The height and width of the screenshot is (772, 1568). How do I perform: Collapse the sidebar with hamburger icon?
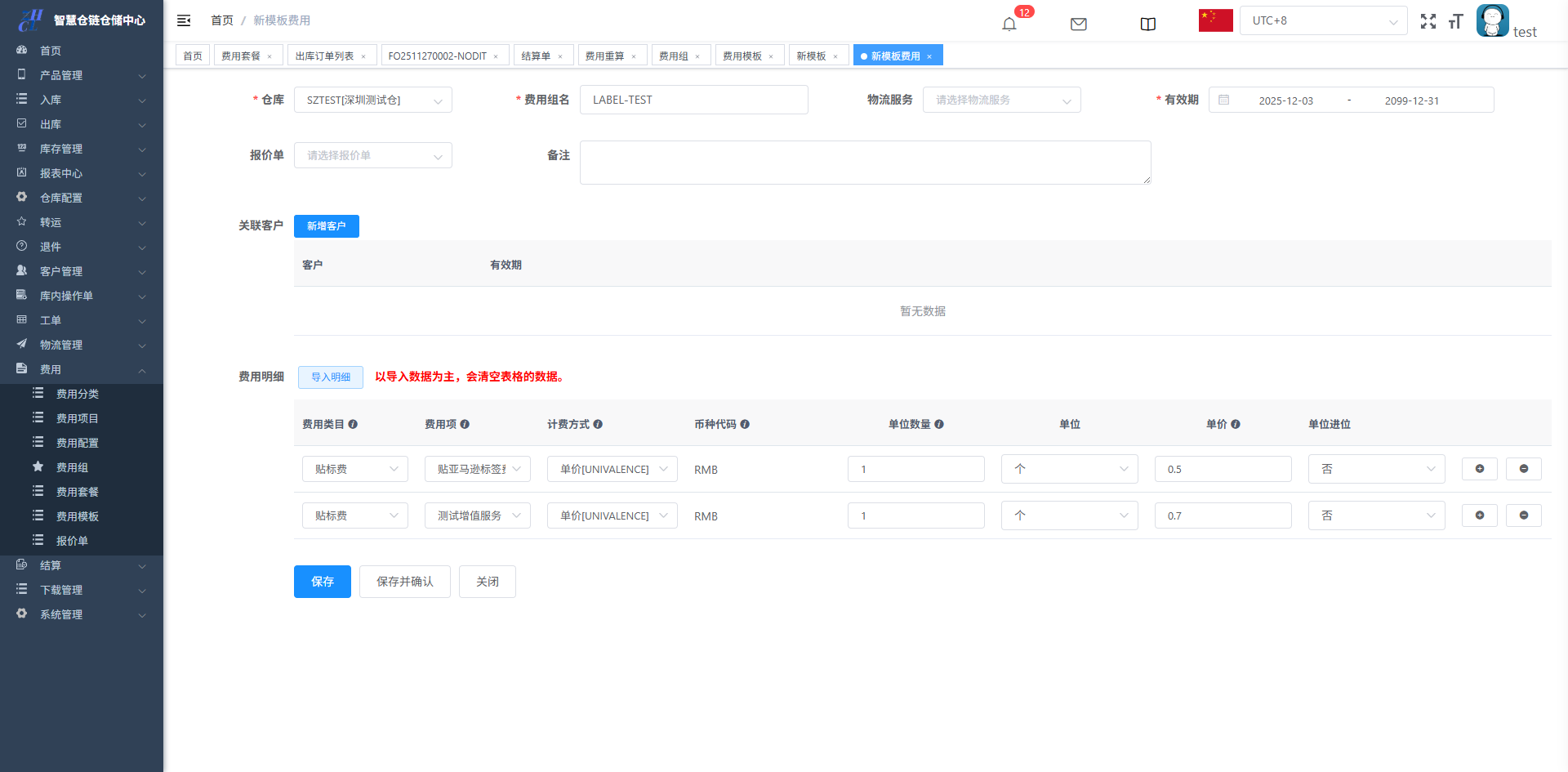[x=184, y=20]
